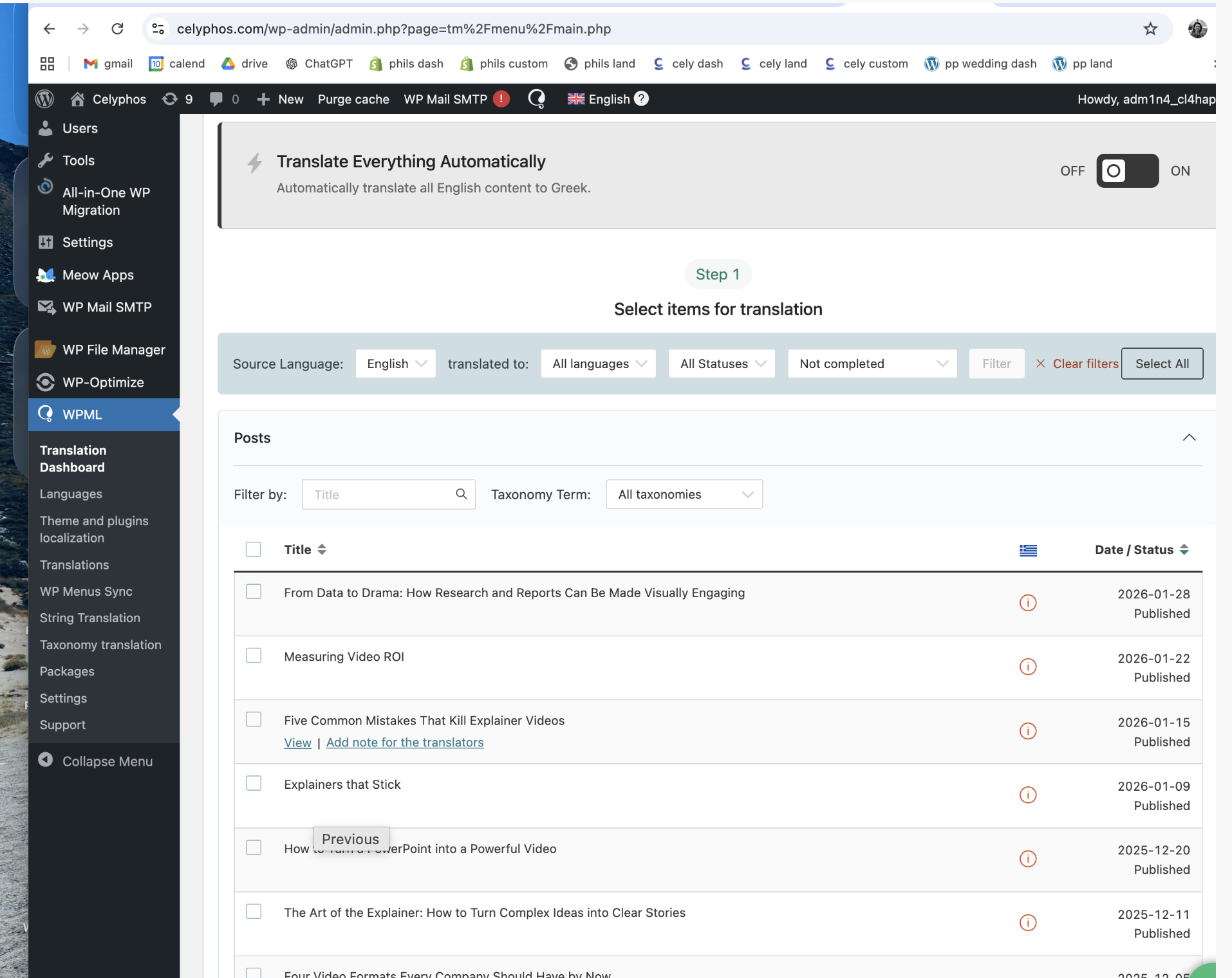Open the Source Language English dropdown
1232x978 pixels.
click(395, 364)
